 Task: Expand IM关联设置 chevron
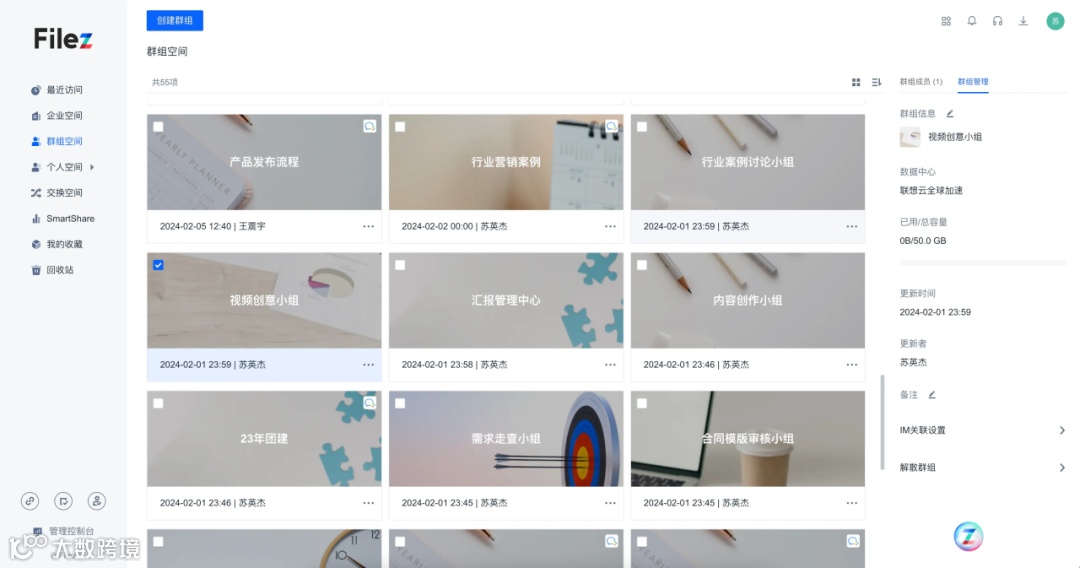[1061, 430]
